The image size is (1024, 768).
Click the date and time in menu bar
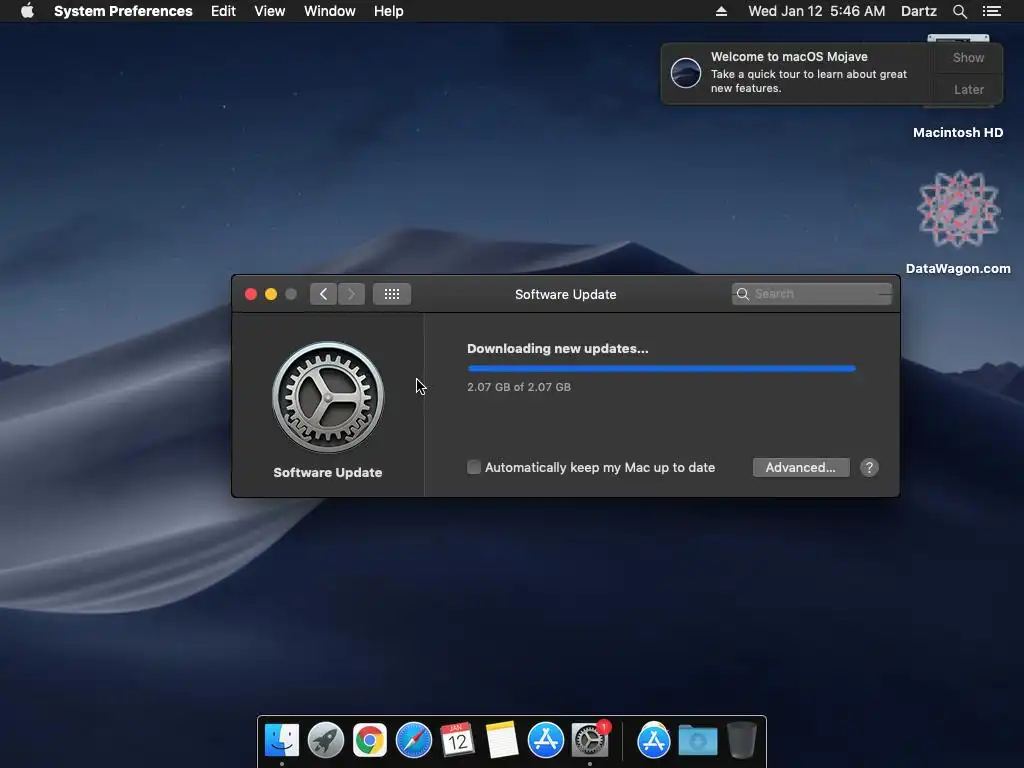pyautogui.click(x=816, y=11)
